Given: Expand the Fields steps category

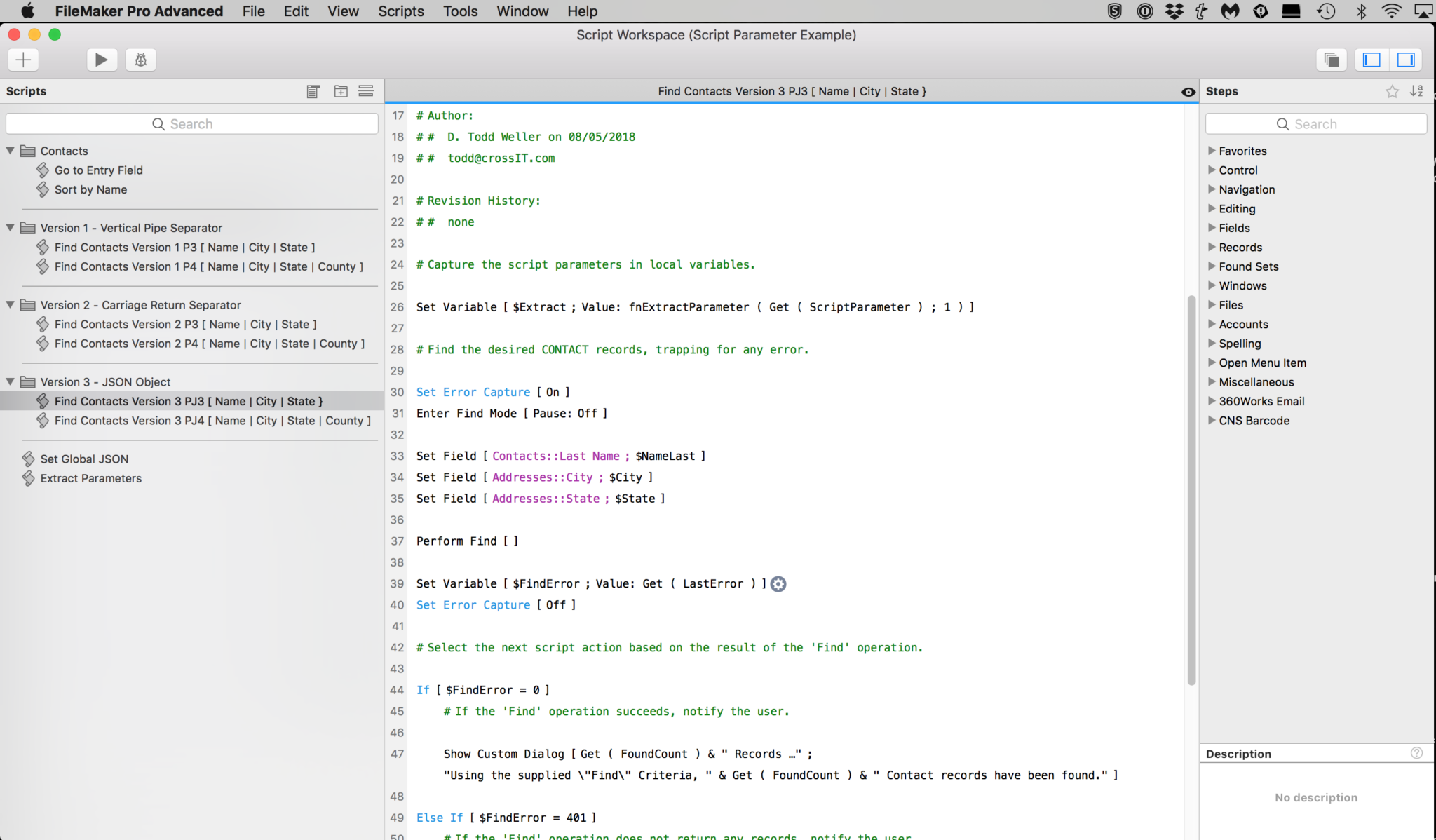Looking at the screenshot, I should click(1212, 227).
